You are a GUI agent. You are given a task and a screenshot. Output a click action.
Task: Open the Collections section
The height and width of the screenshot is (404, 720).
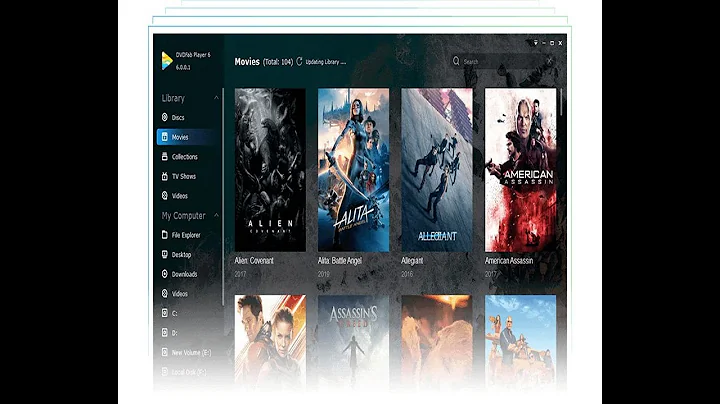pos(186,157)
